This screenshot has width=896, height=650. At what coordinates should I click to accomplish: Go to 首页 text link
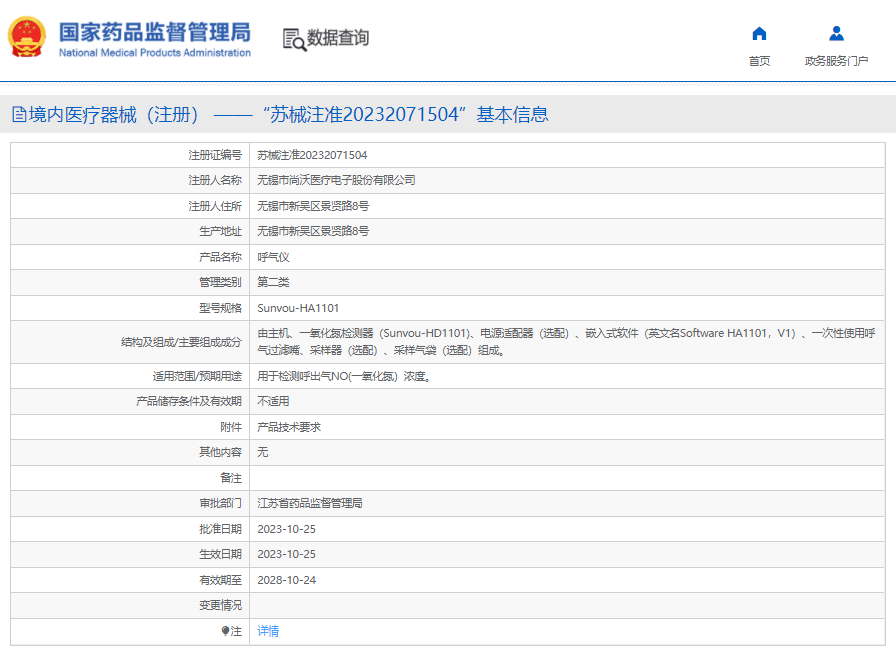(759, 61)
